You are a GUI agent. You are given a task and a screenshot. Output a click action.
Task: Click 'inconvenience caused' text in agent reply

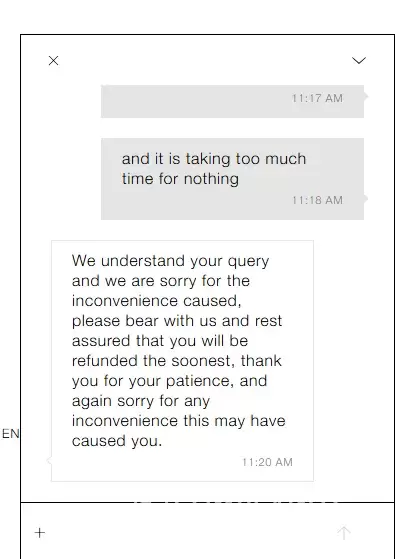pos(157,301)
